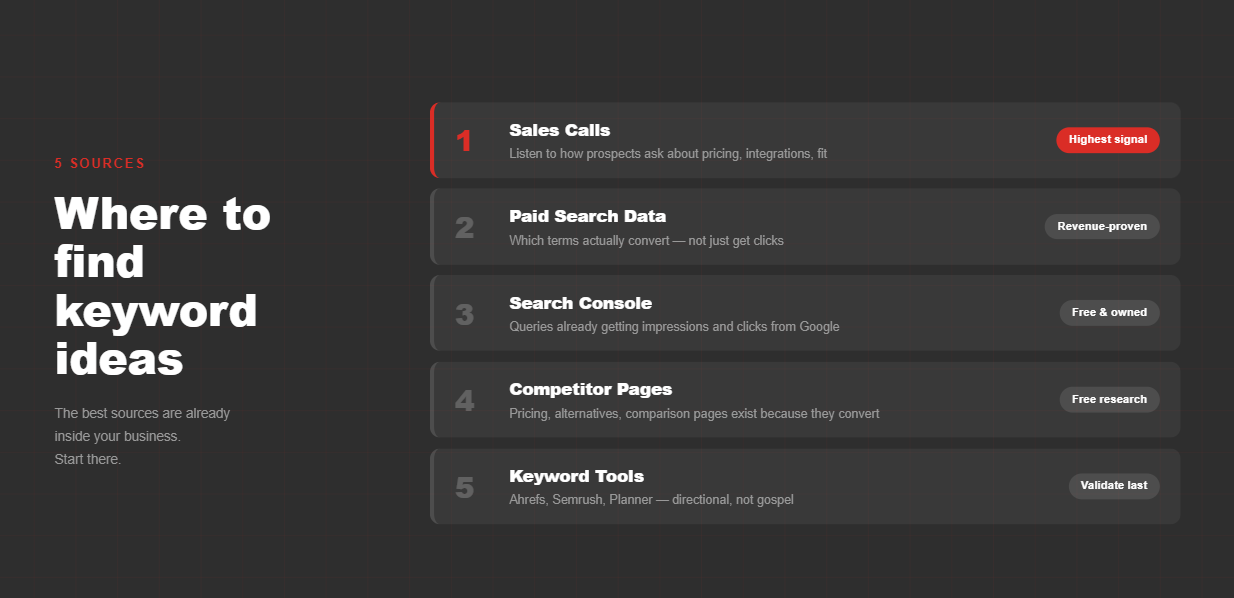Click the 5 SOURCES label
Image resolution: width=1234 pixels, height=598 pixels.
tap(100, 163)
